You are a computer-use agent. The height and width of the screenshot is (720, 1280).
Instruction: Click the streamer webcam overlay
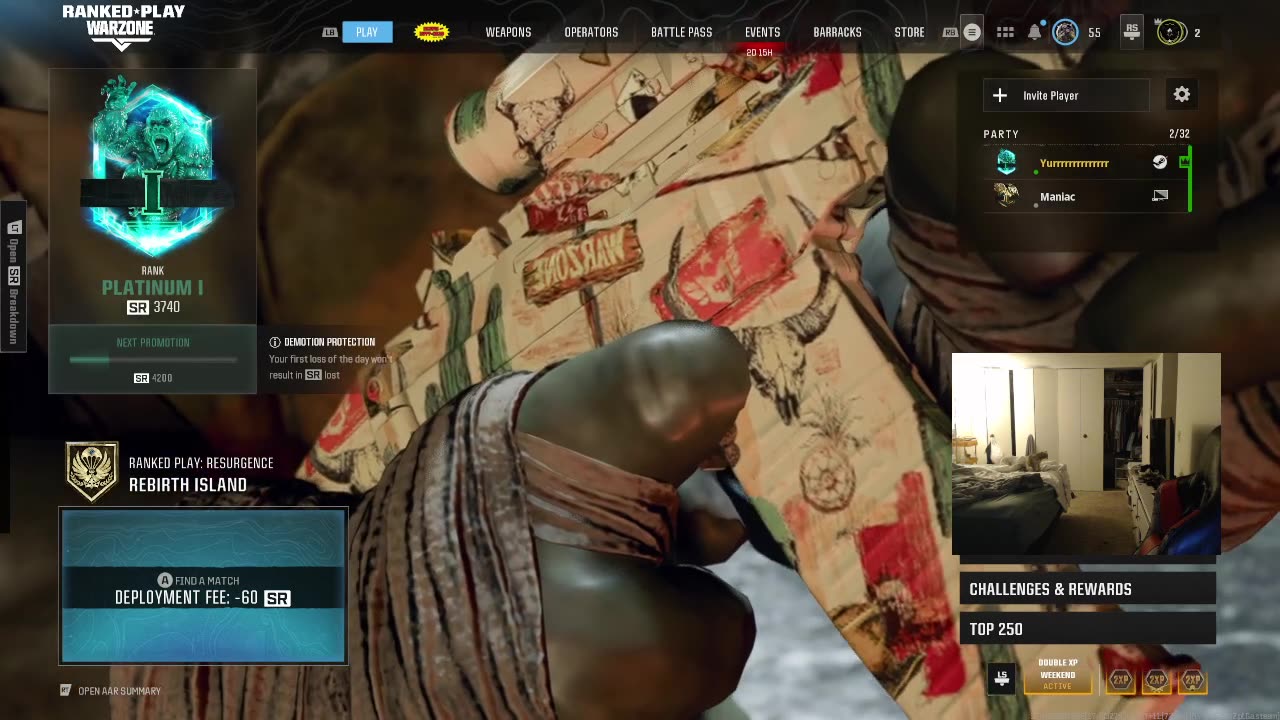(1086, 454)
